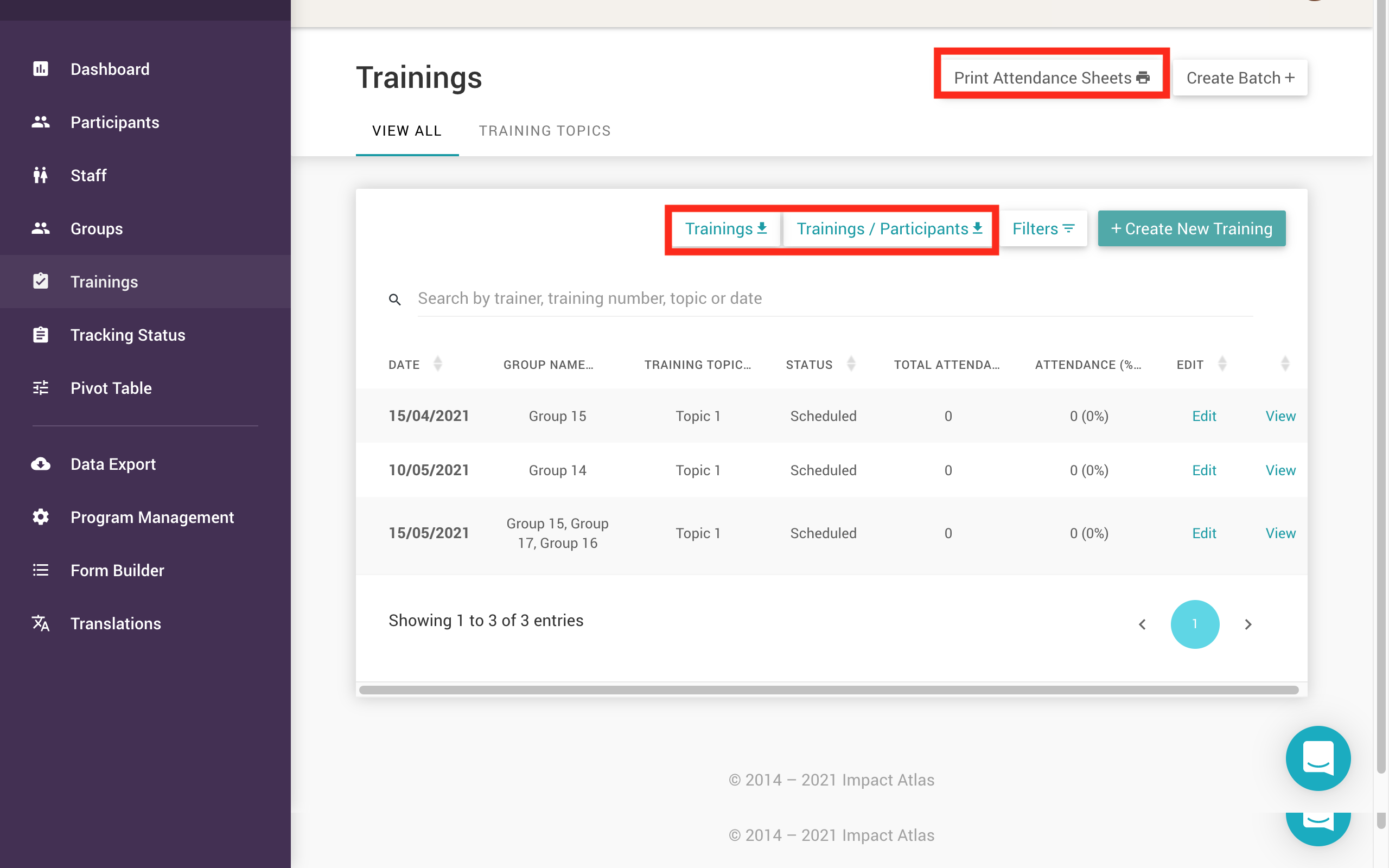Viewport: 1389px width, 868px height.
Task: Click the Form Builder list icon
Action: pyautogui.click(x=40, y=570)
